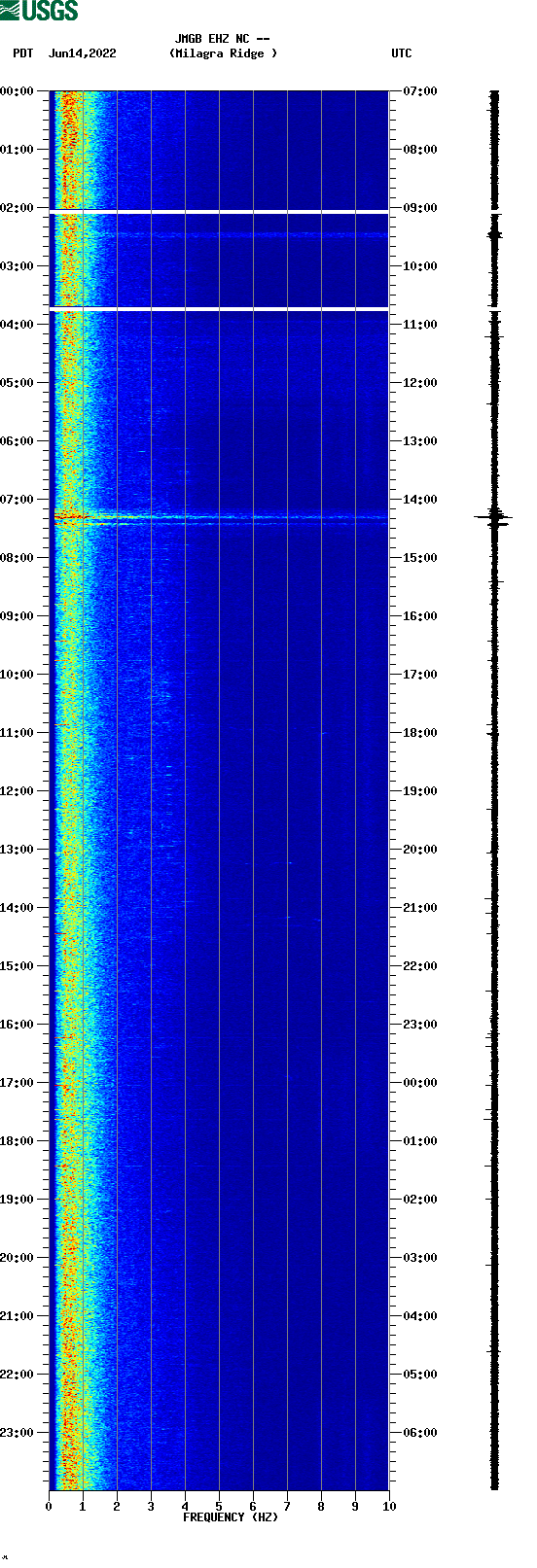The height and width of the screenshot is (1568, 537).
Task: Click the white data gap near 02:00 PDT
Action: (219, 211)
